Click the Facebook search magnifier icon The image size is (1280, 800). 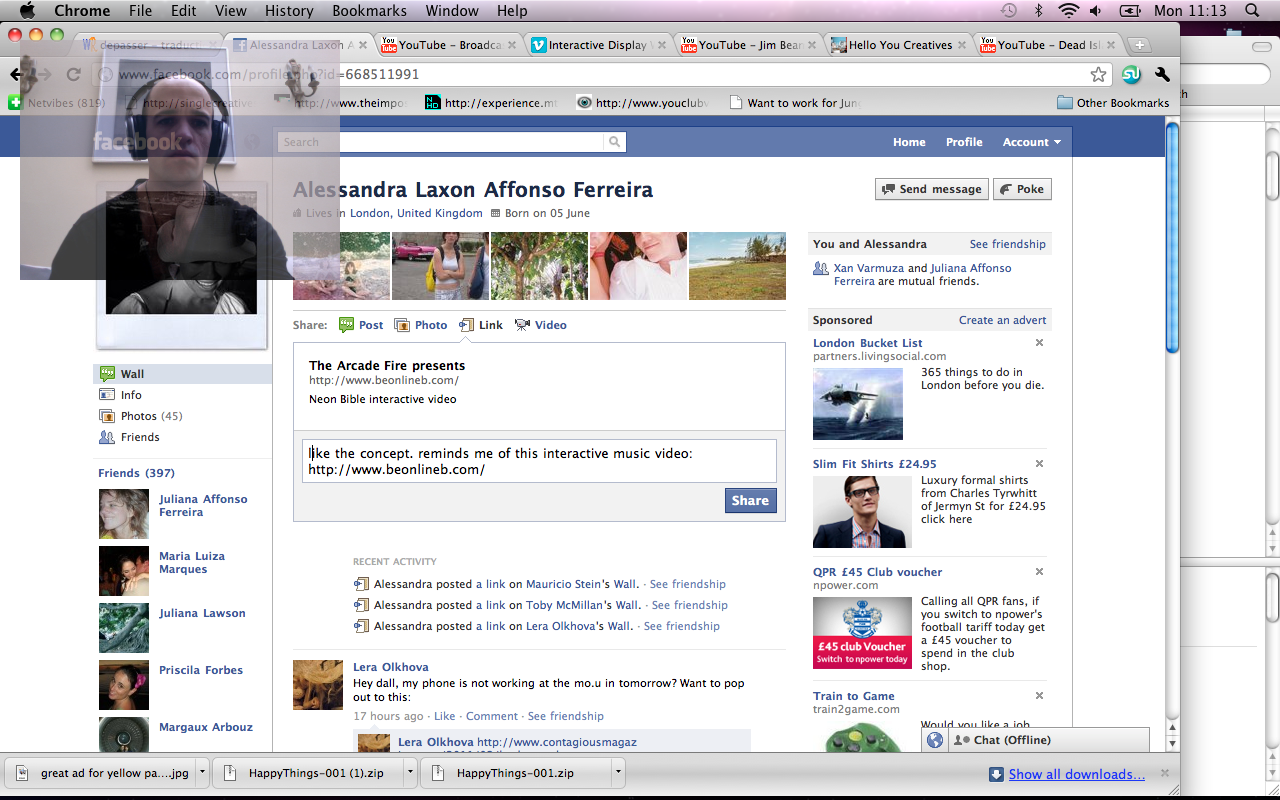[x=614, y=142]
